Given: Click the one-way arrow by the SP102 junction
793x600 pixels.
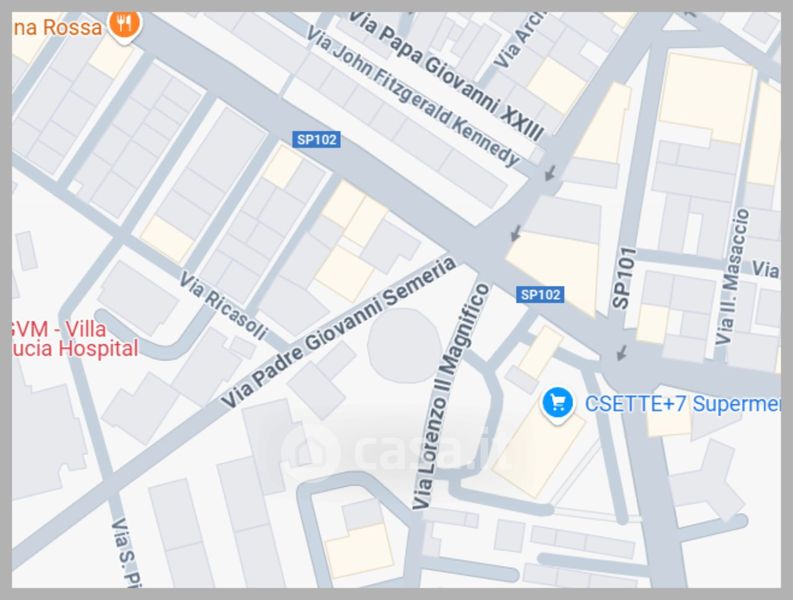Looking at the screenshot, I should (515, 233).
